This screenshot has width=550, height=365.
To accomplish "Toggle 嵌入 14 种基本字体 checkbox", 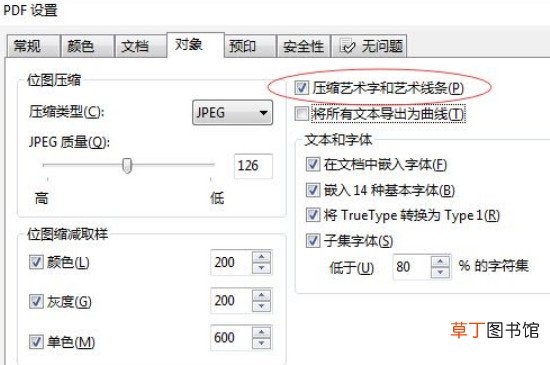I will point(313,190).
